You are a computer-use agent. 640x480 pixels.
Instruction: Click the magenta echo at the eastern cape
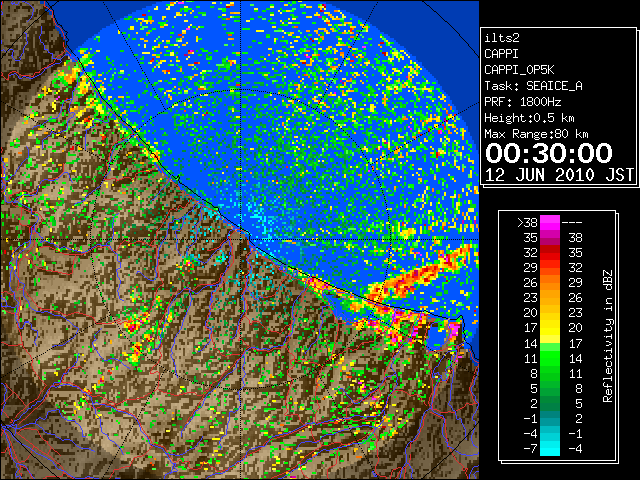[x=454, y=329]
